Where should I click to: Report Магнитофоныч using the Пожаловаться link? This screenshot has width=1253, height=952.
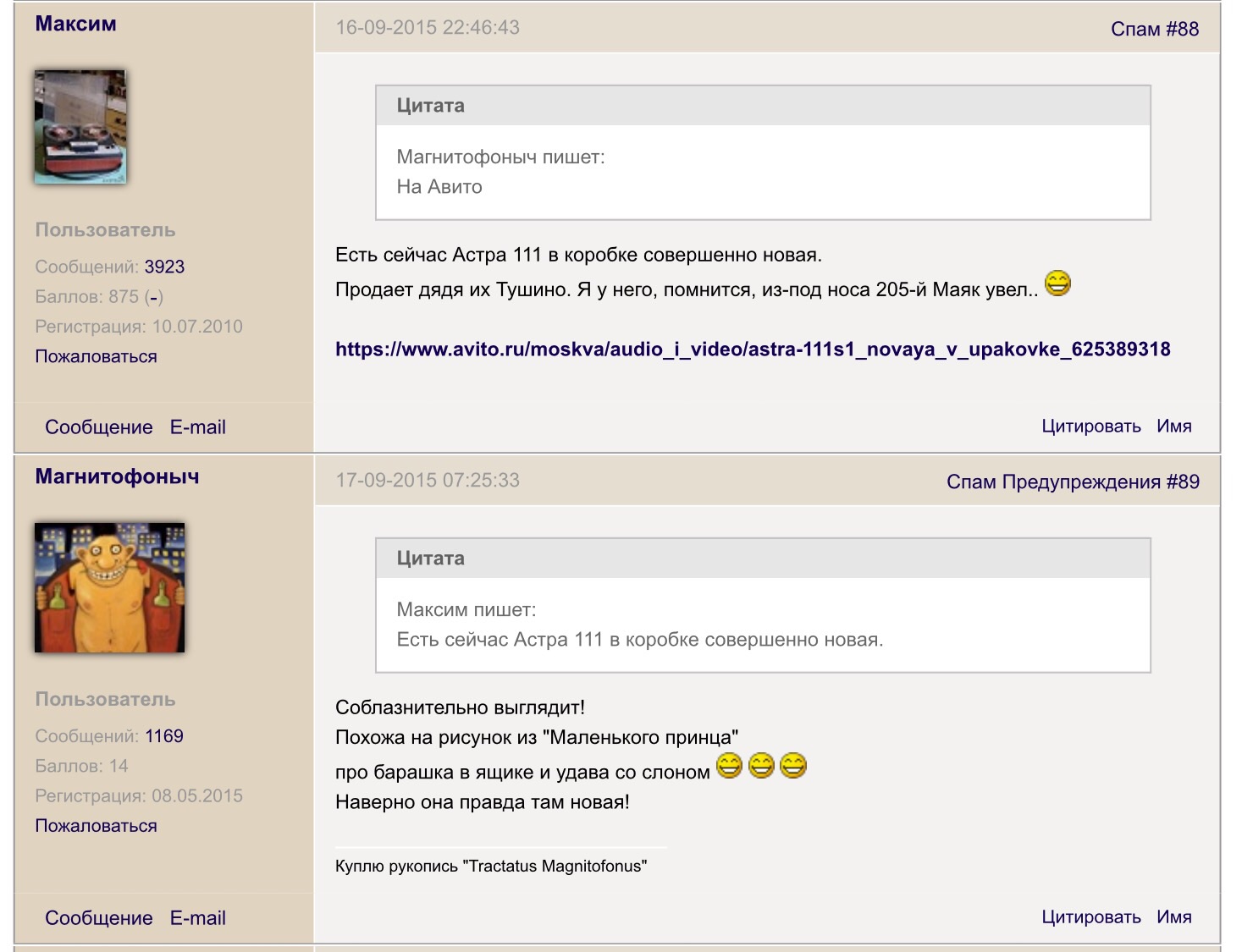(x=96, y=826)
